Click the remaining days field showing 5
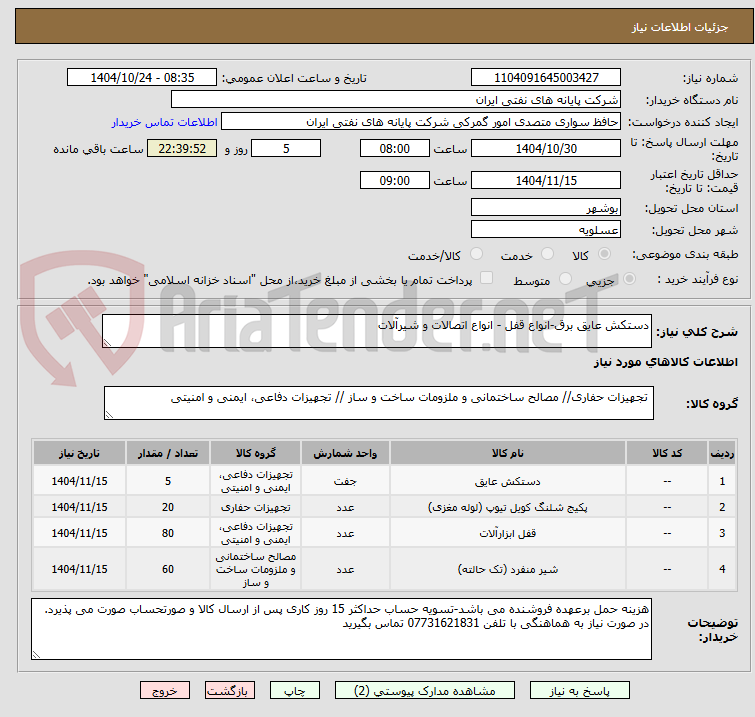This screenshot has height=717, width=755. (x=286, y=148)
